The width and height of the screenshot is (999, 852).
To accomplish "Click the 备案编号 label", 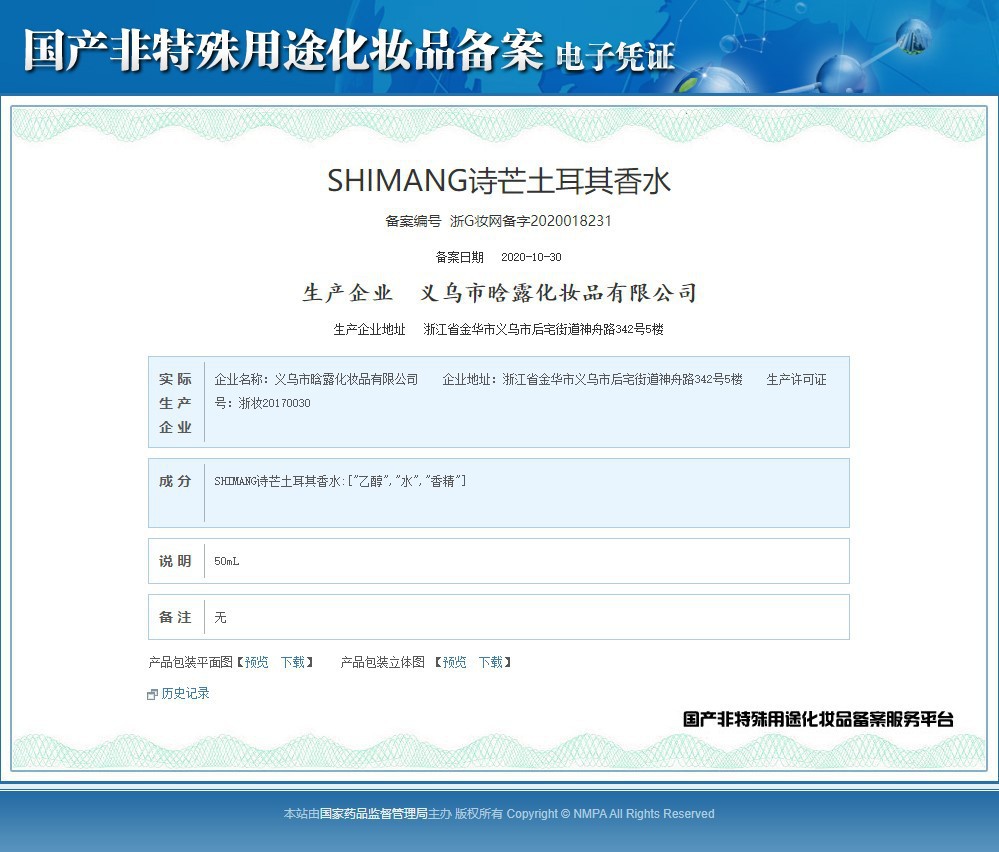I will click(413, 221).
